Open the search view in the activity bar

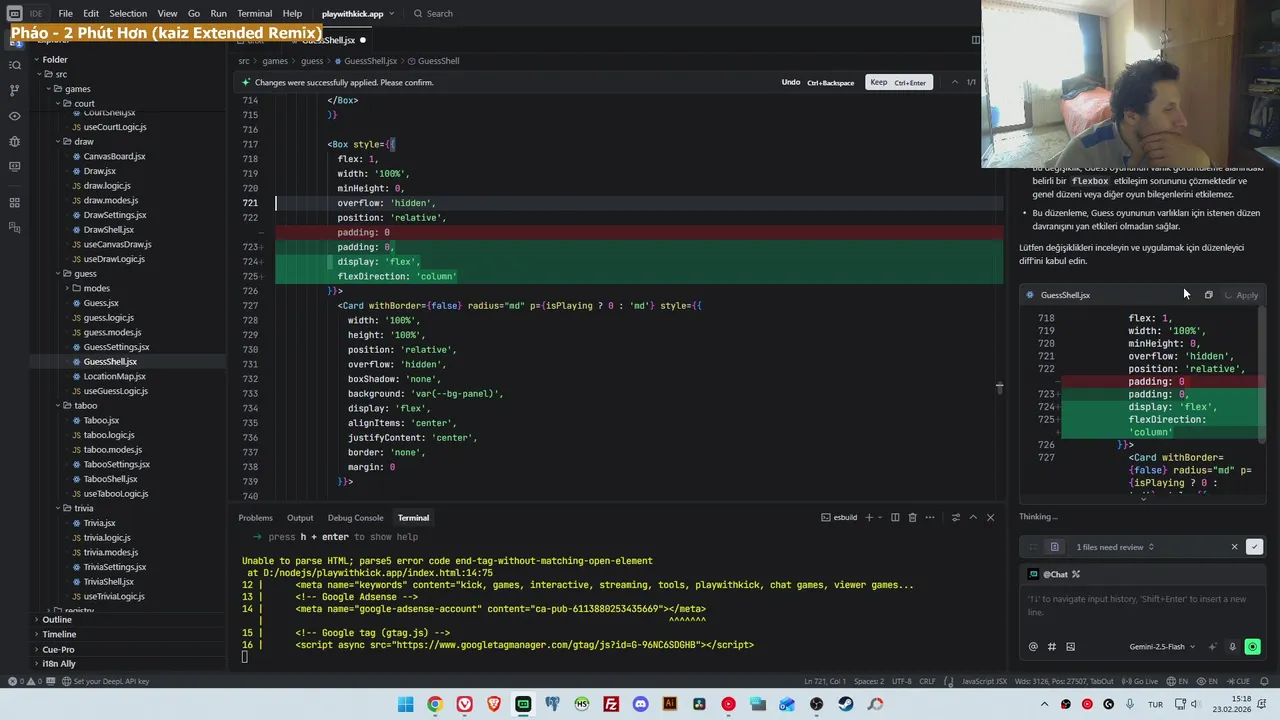pyautogui.click(x=14, y=65)
